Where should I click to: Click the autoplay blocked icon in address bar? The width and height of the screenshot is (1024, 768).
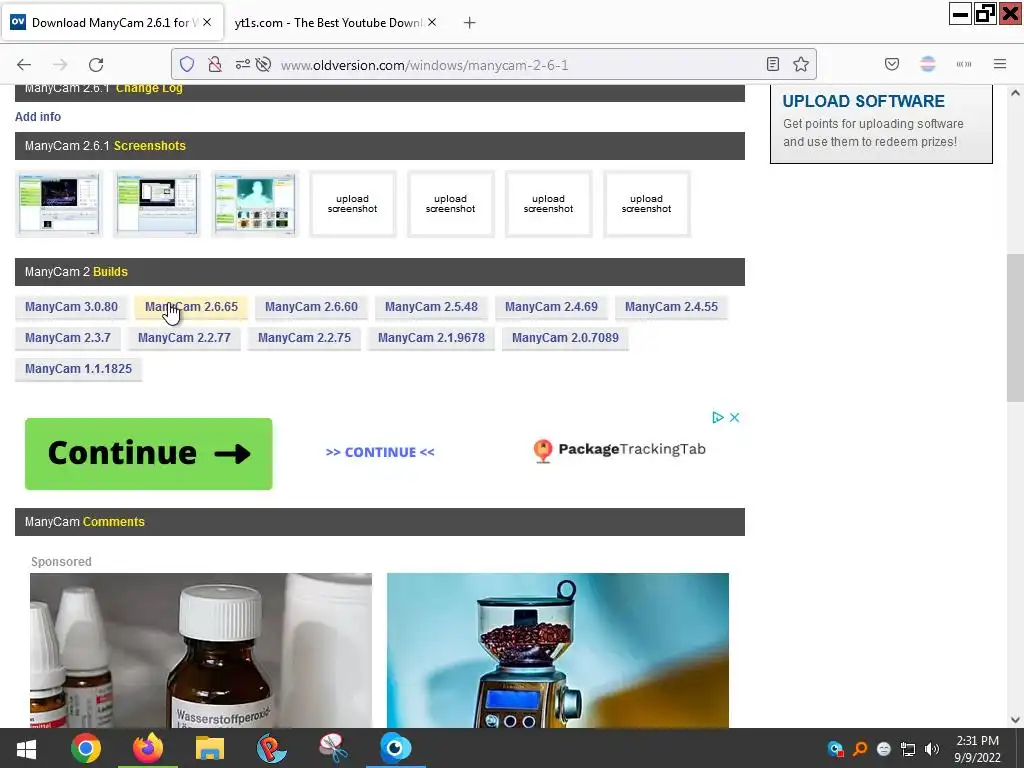point(263,65)
